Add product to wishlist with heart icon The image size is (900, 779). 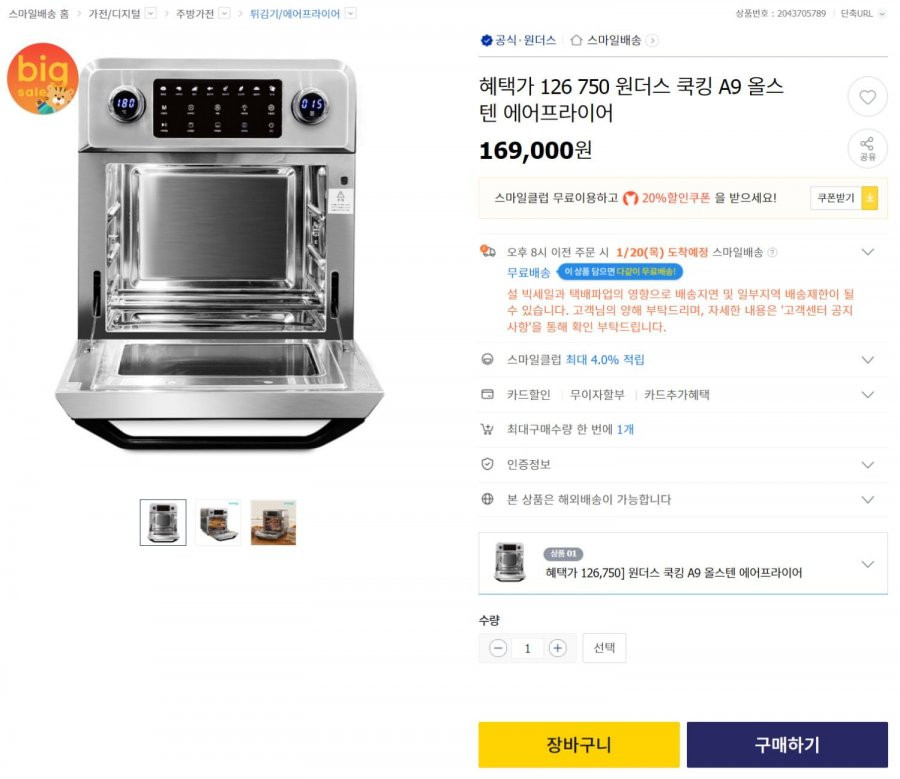[867, 97]
